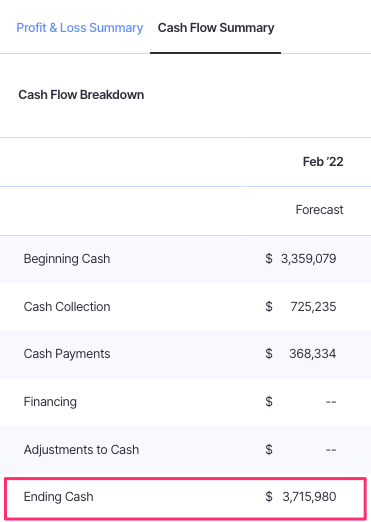Viewport: 371px width, 522px height.
Task: Click the Forecast column label
Action: pyautogui.click(x=319, y=210)
